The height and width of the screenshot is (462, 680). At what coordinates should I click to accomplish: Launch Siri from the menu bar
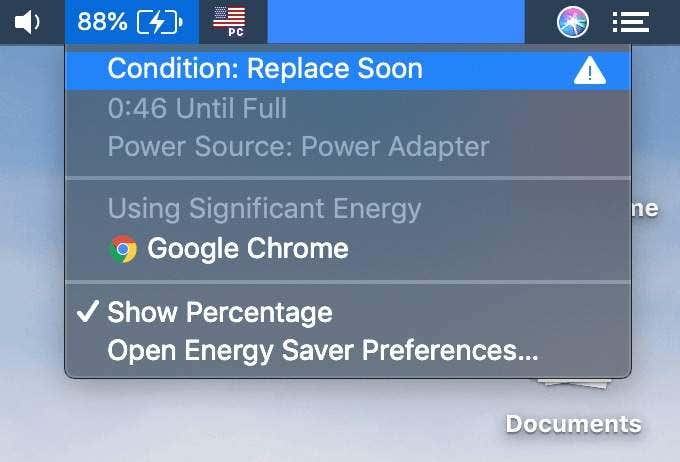point(572,22)
